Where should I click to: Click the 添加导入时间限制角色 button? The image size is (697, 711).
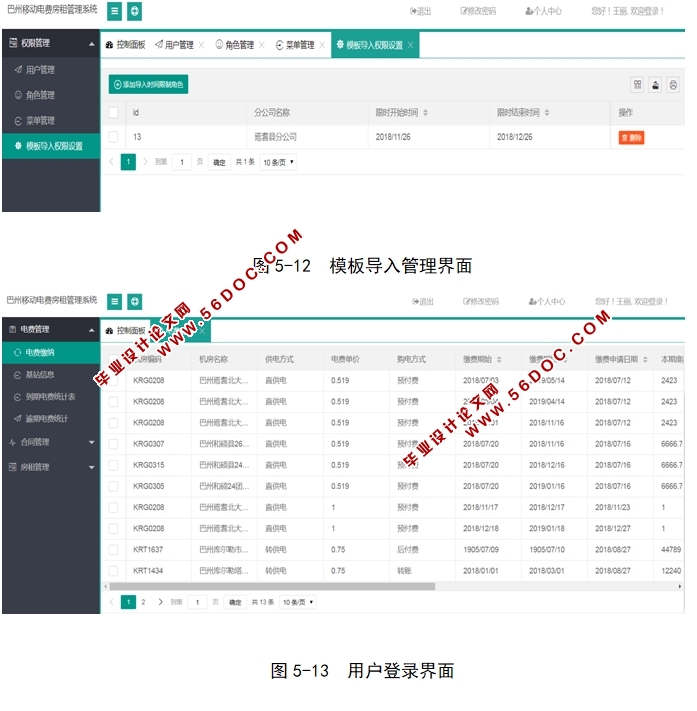pyautogui.click(x=148, y=85)
